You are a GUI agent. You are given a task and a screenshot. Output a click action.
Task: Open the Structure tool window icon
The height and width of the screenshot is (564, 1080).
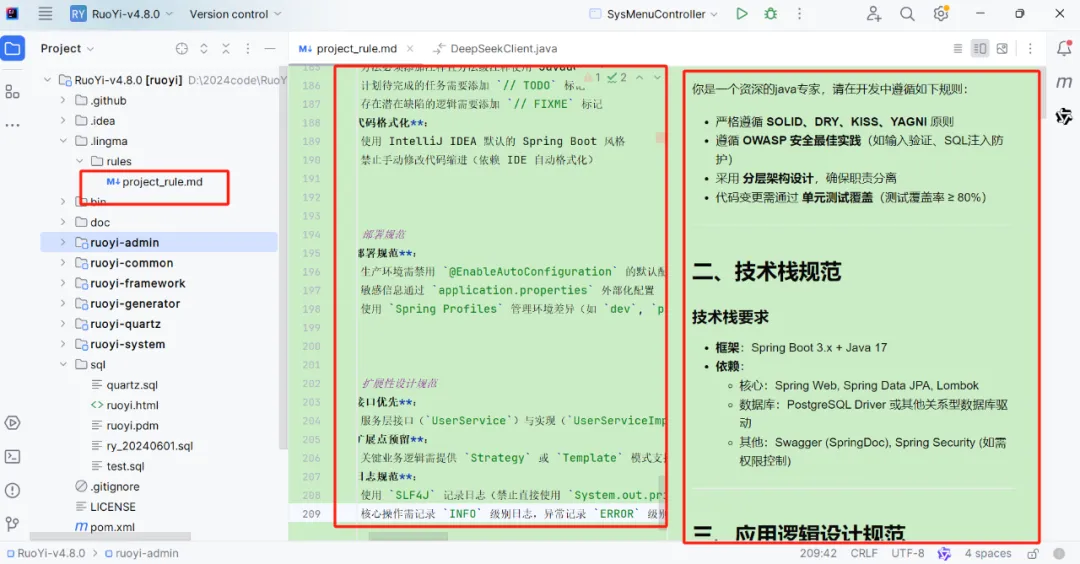(x=12, y=92)
